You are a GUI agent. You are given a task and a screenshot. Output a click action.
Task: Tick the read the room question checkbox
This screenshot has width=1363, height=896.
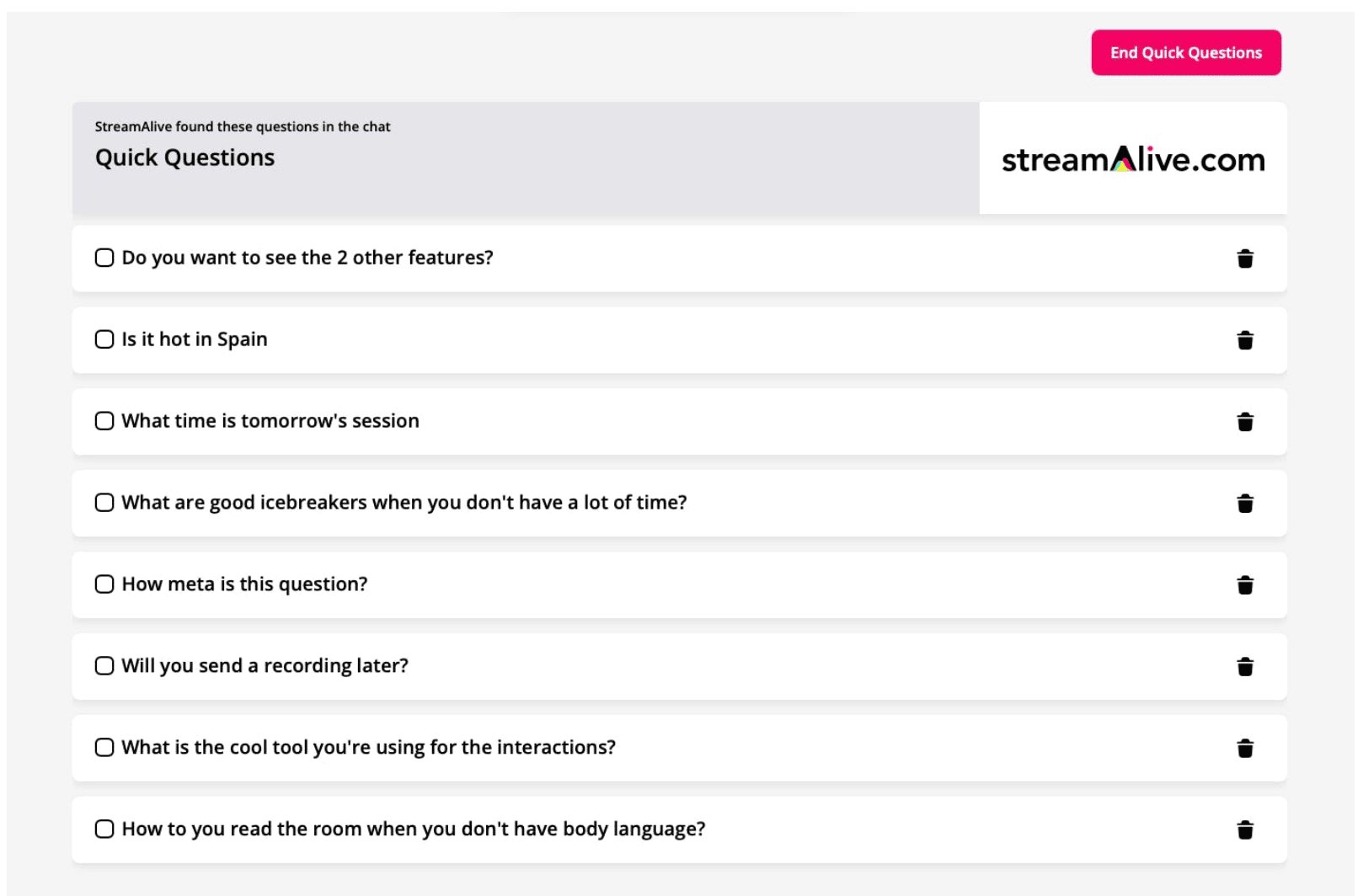104,829
